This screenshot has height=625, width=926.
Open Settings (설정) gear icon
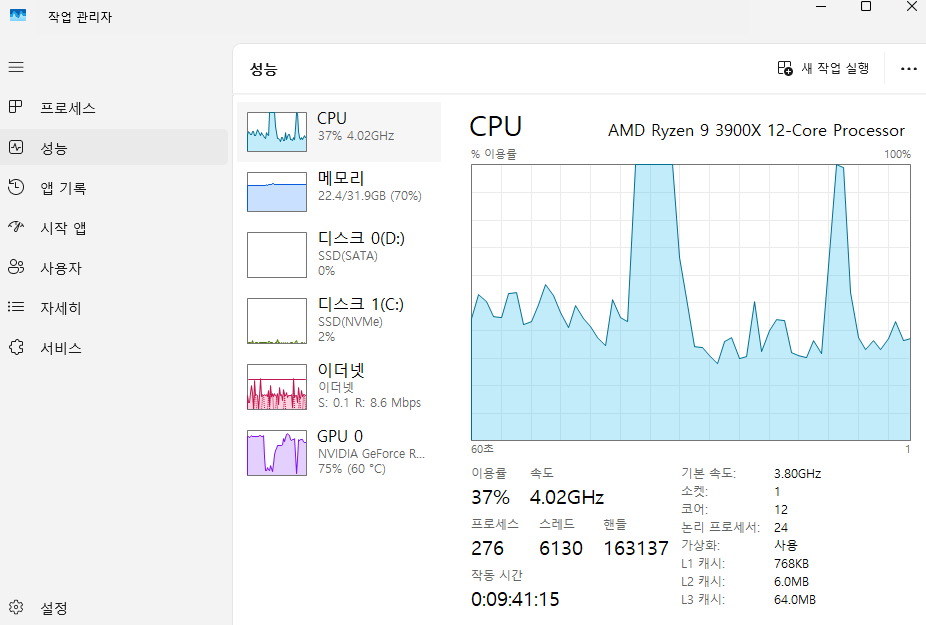pyautogui.click(x=16, y=607)
